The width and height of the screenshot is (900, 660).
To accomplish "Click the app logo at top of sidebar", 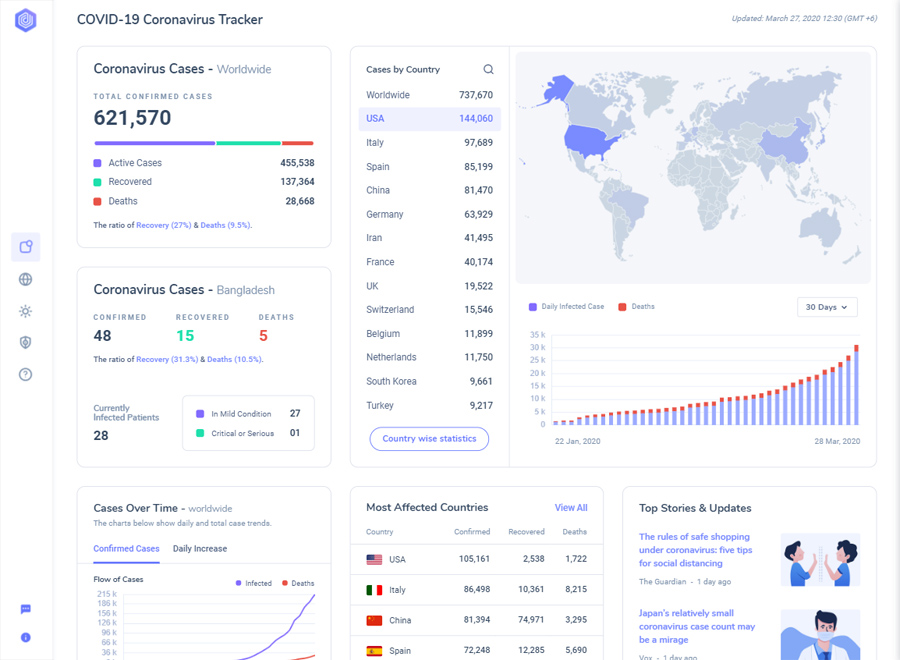I will [25, 20].
